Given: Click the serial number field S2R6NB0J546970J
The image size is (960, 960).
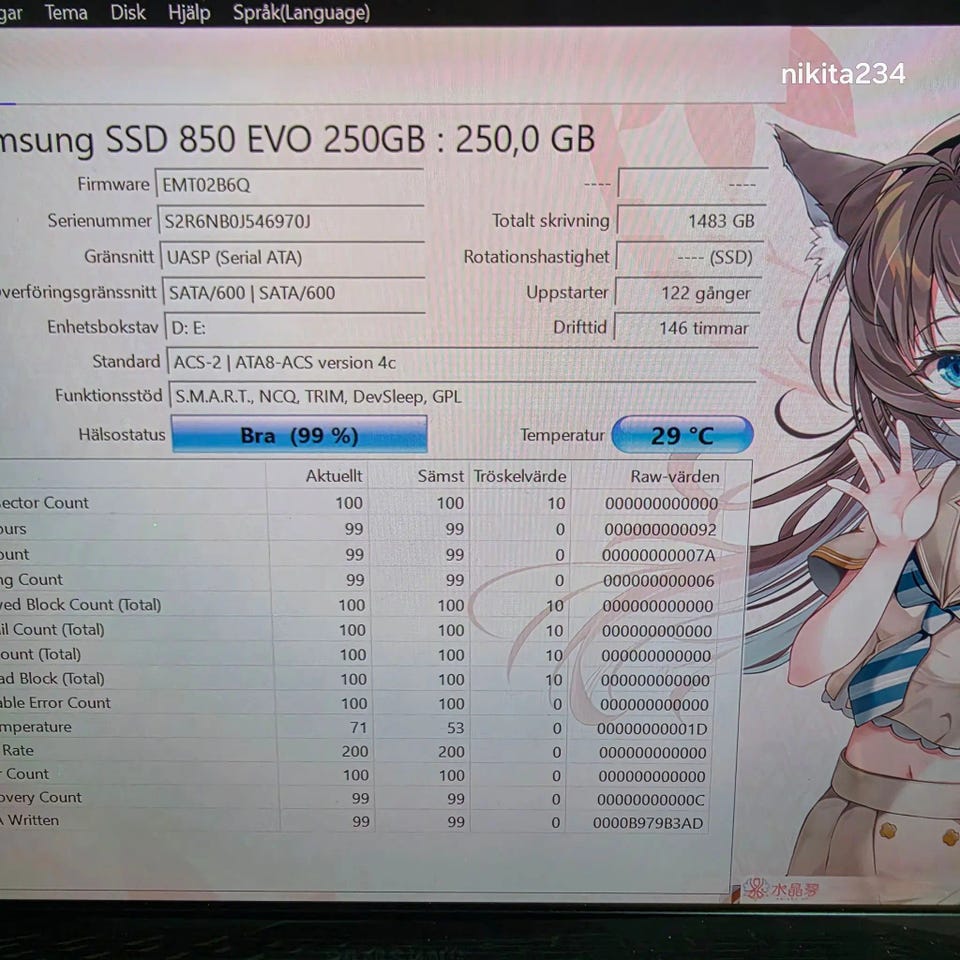Looking at the screenshot, I should (x=291, y=220).
